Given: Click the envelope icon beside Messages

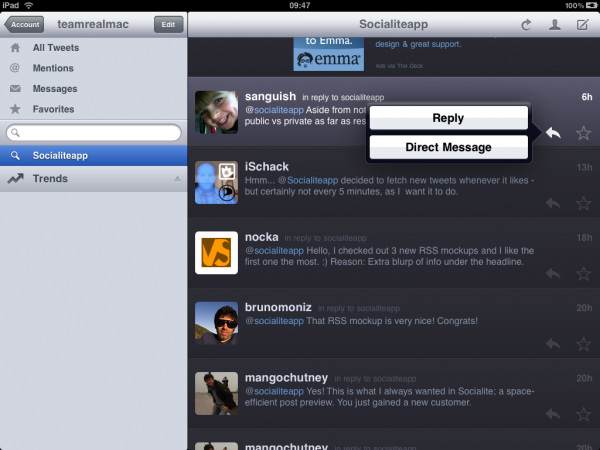Looking at the screenshot, I should coord(15,89).
